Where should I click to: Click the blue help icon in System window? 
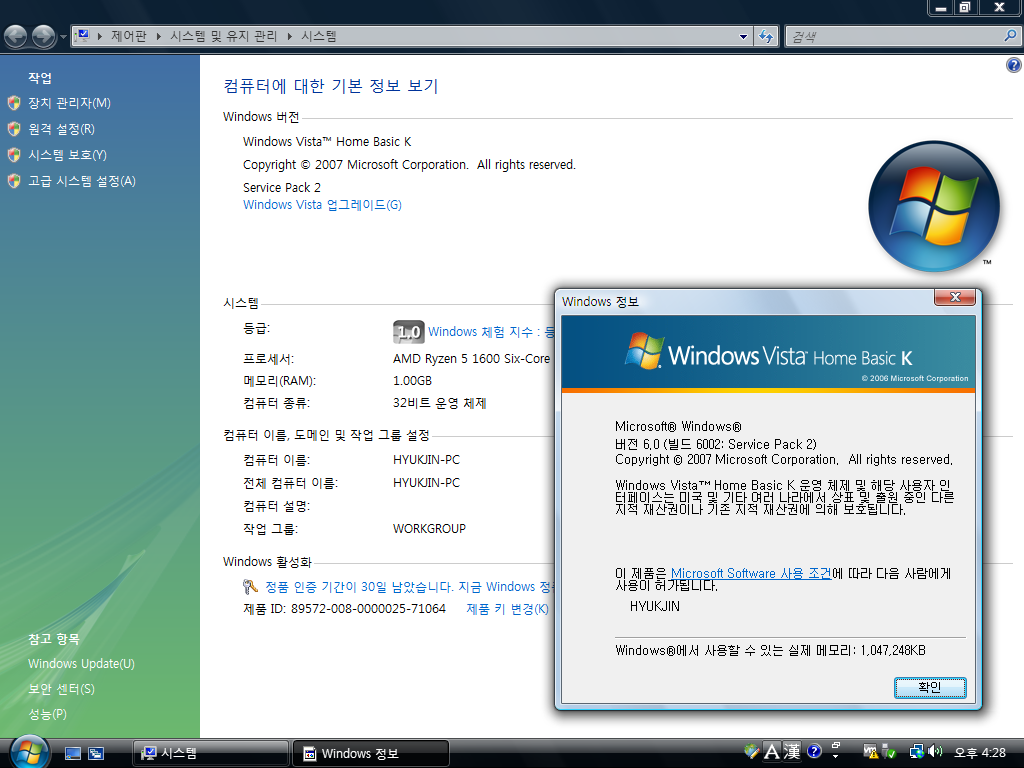tap(1014, 65)
